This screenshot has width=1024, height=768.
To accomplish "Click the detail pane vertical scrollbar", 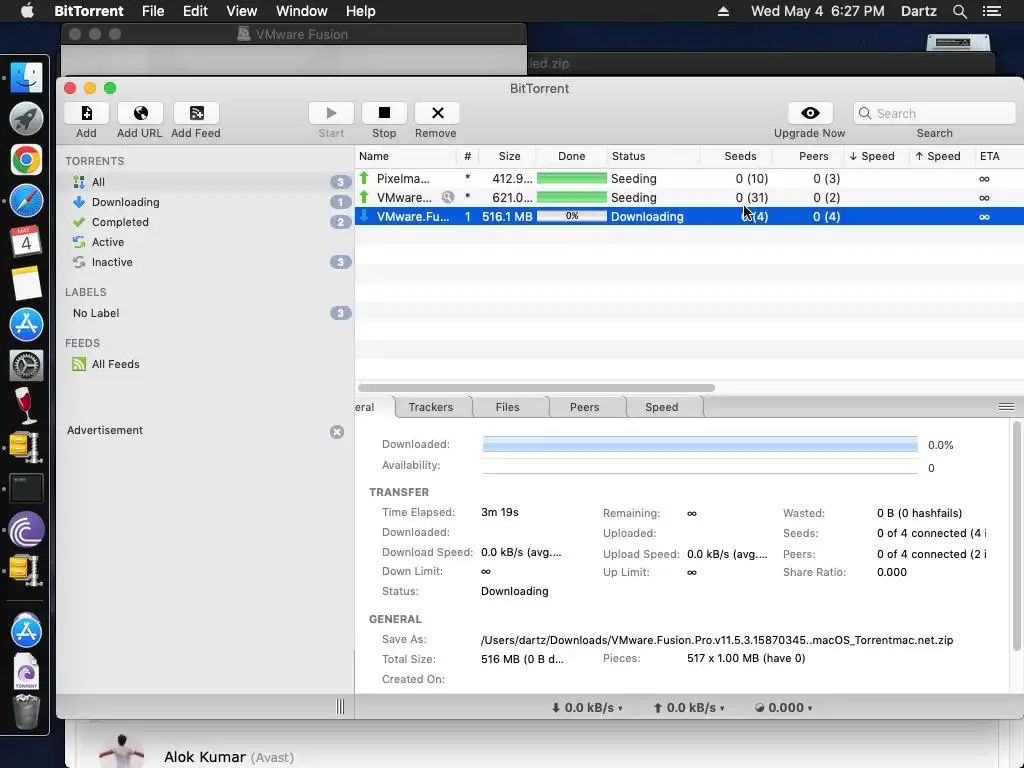I will point(1016,536).
